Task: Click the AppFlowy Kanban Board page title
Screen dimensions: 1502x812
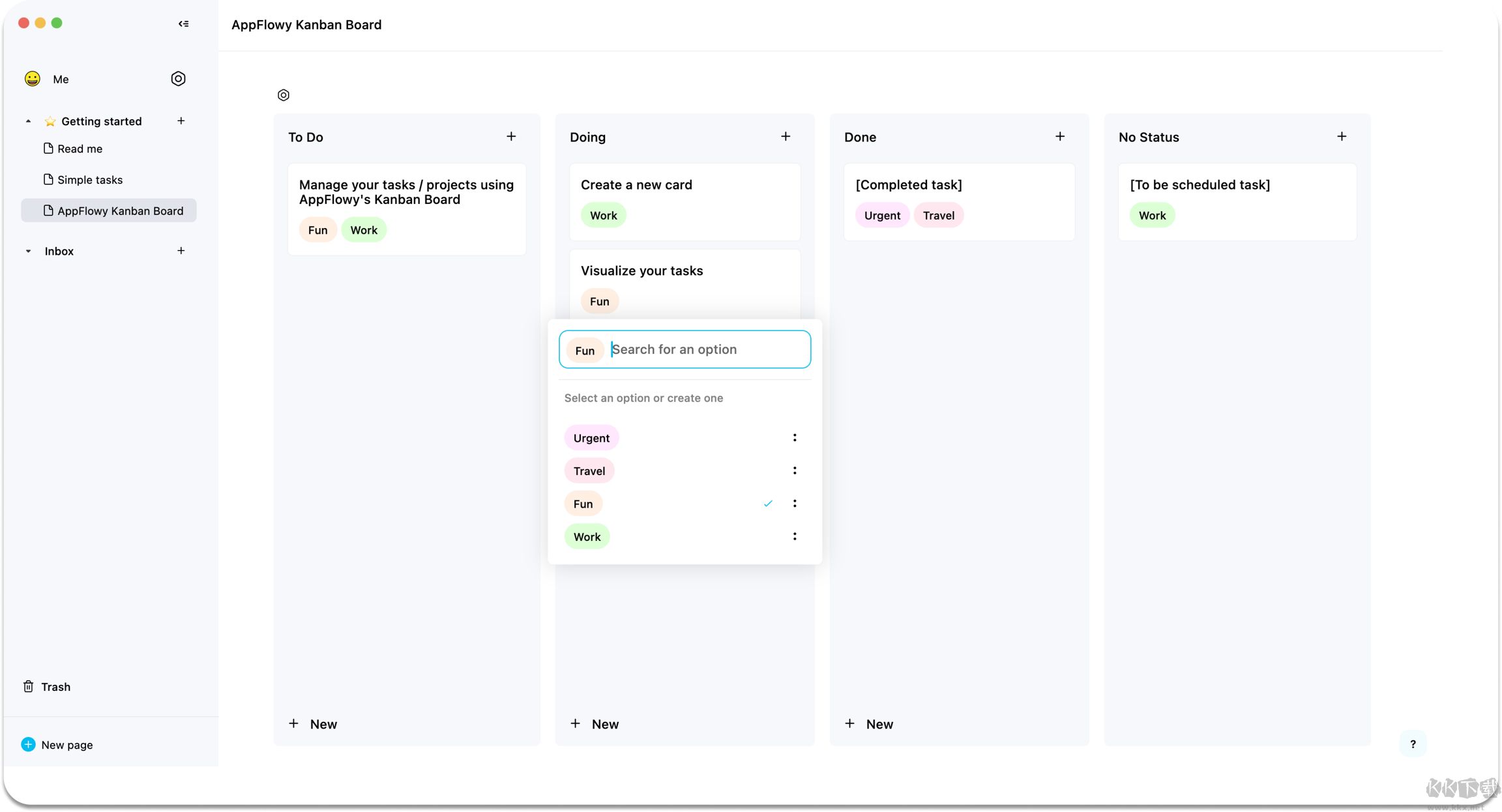Action: pyautogui.click(x=306, y=25)
